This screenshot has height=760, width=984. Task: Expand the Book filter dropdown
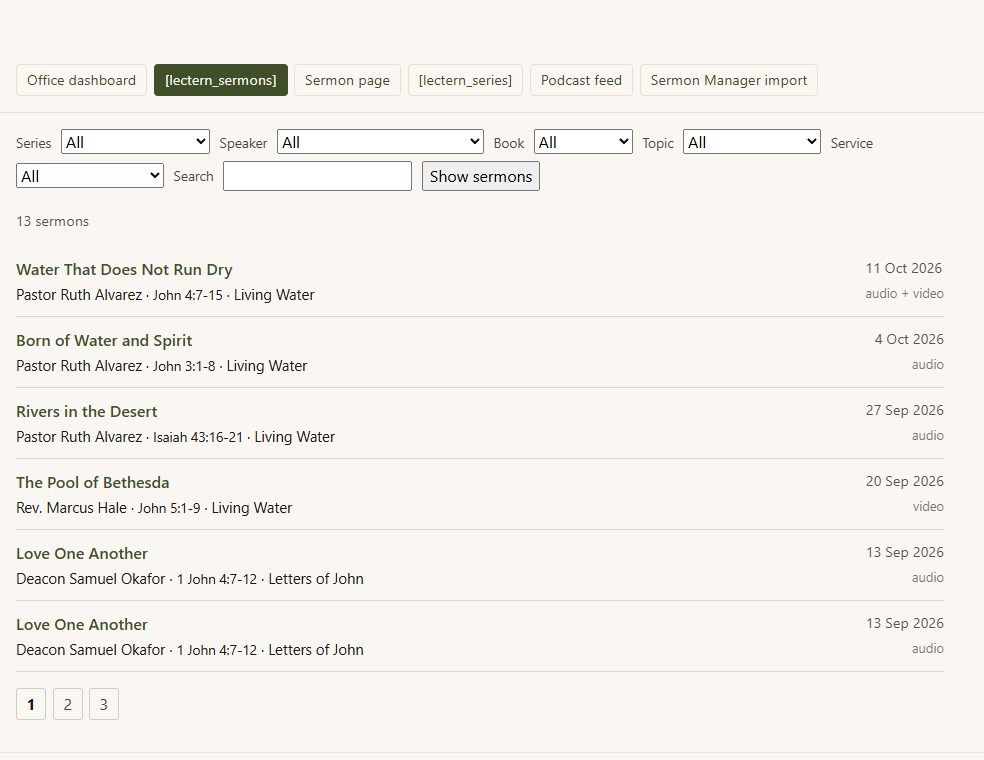pyautogui.click(x=583, y=142)
